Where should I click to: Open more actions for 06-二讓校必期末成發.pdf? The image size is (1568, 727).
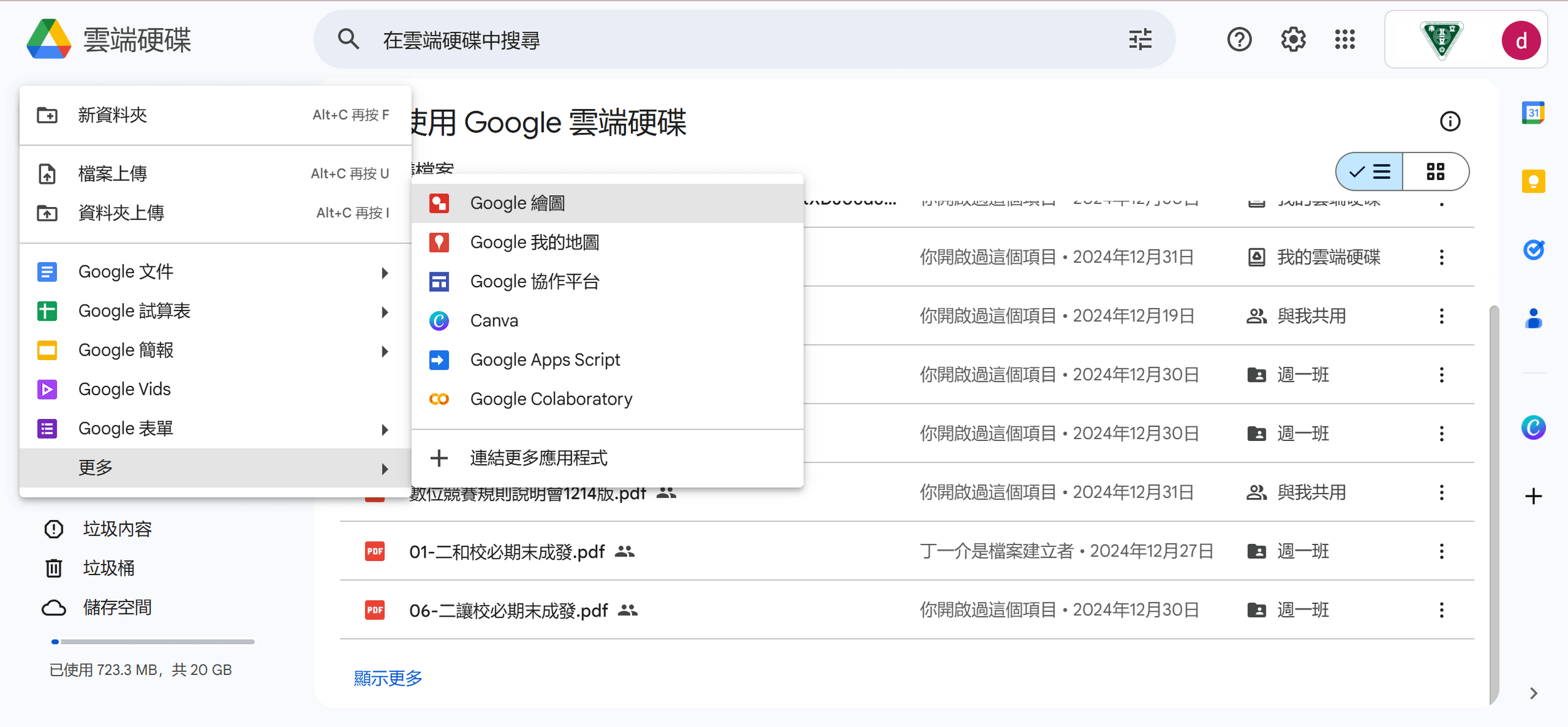coord(1441,610)
